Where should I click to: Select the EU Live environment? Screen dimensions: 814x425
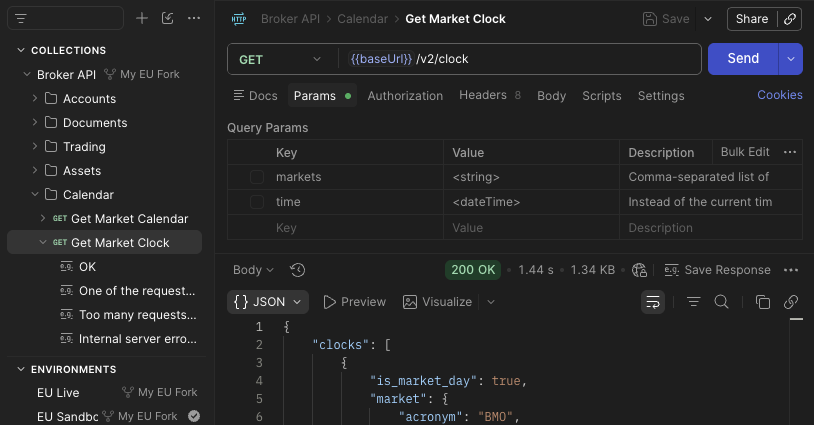58,393
